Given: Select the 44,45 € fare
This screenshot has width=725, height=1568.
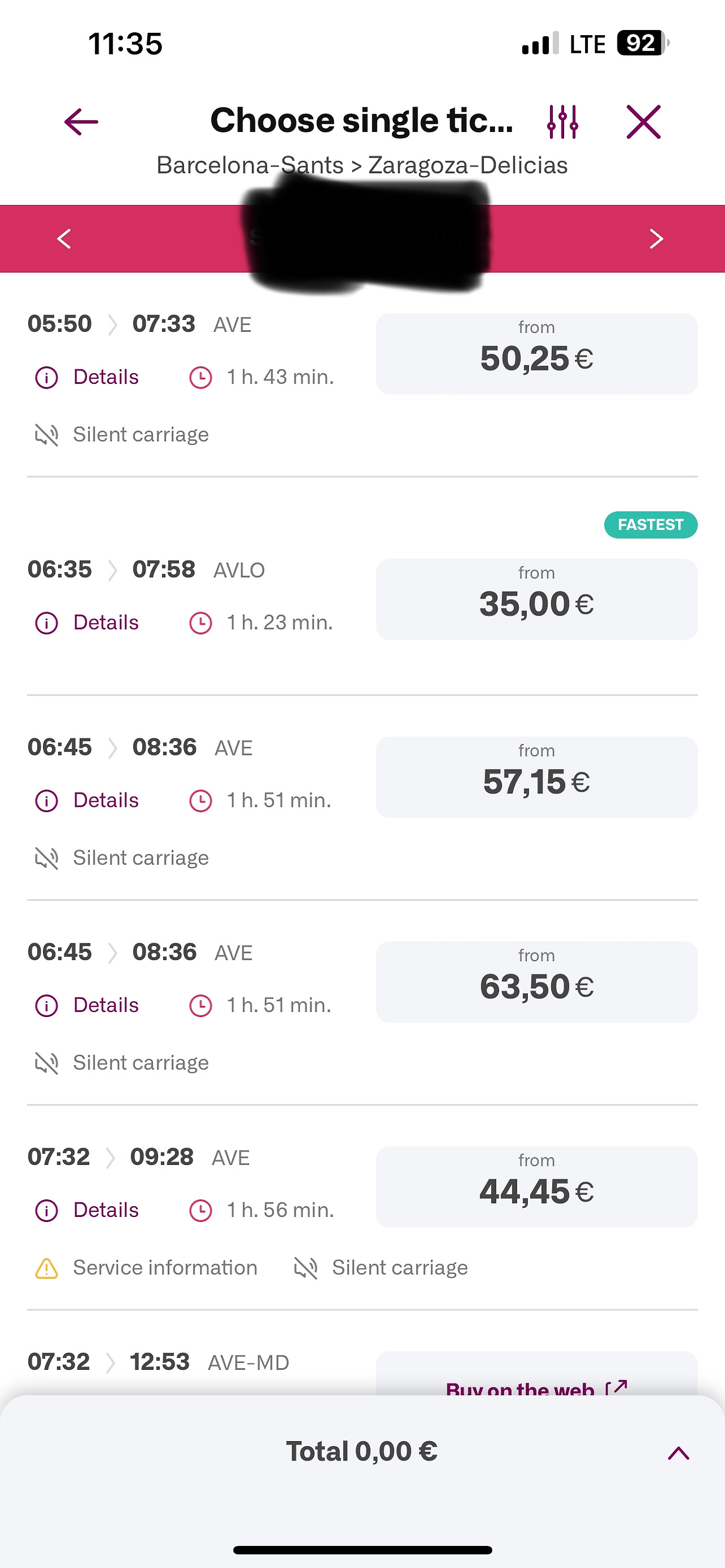Looking at the screenshot, I should pyautogui.click(x=536, y=1186).
